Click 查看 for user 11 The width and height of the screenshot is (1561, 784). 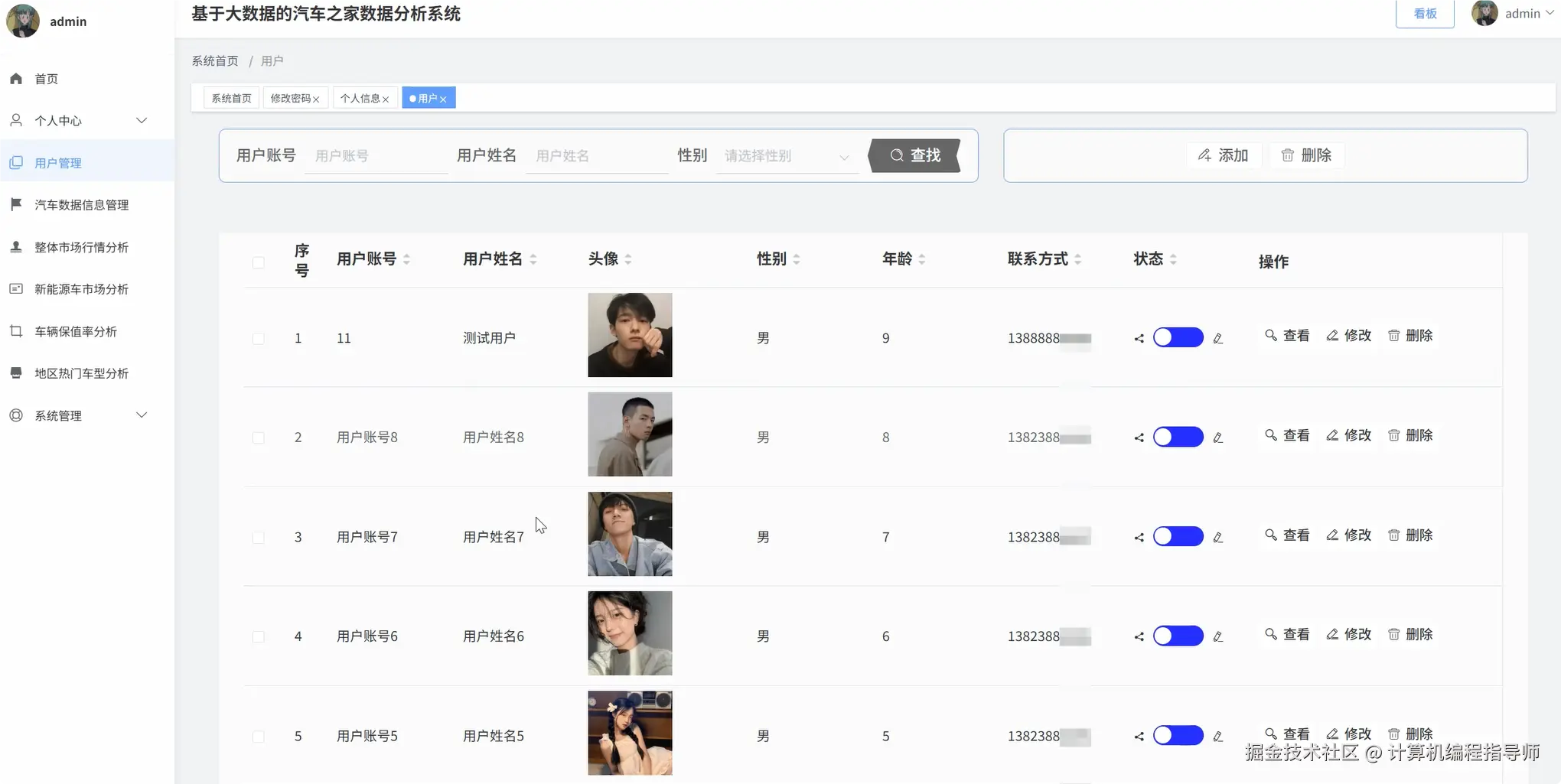(x=1287, y=336)
